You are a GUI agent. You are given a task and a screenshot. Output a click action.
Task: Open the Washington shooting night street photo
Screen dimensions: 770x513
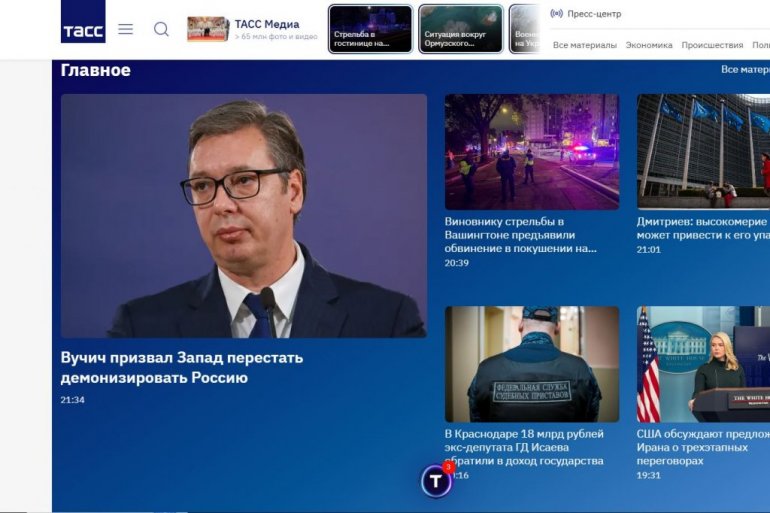[531, 151]
